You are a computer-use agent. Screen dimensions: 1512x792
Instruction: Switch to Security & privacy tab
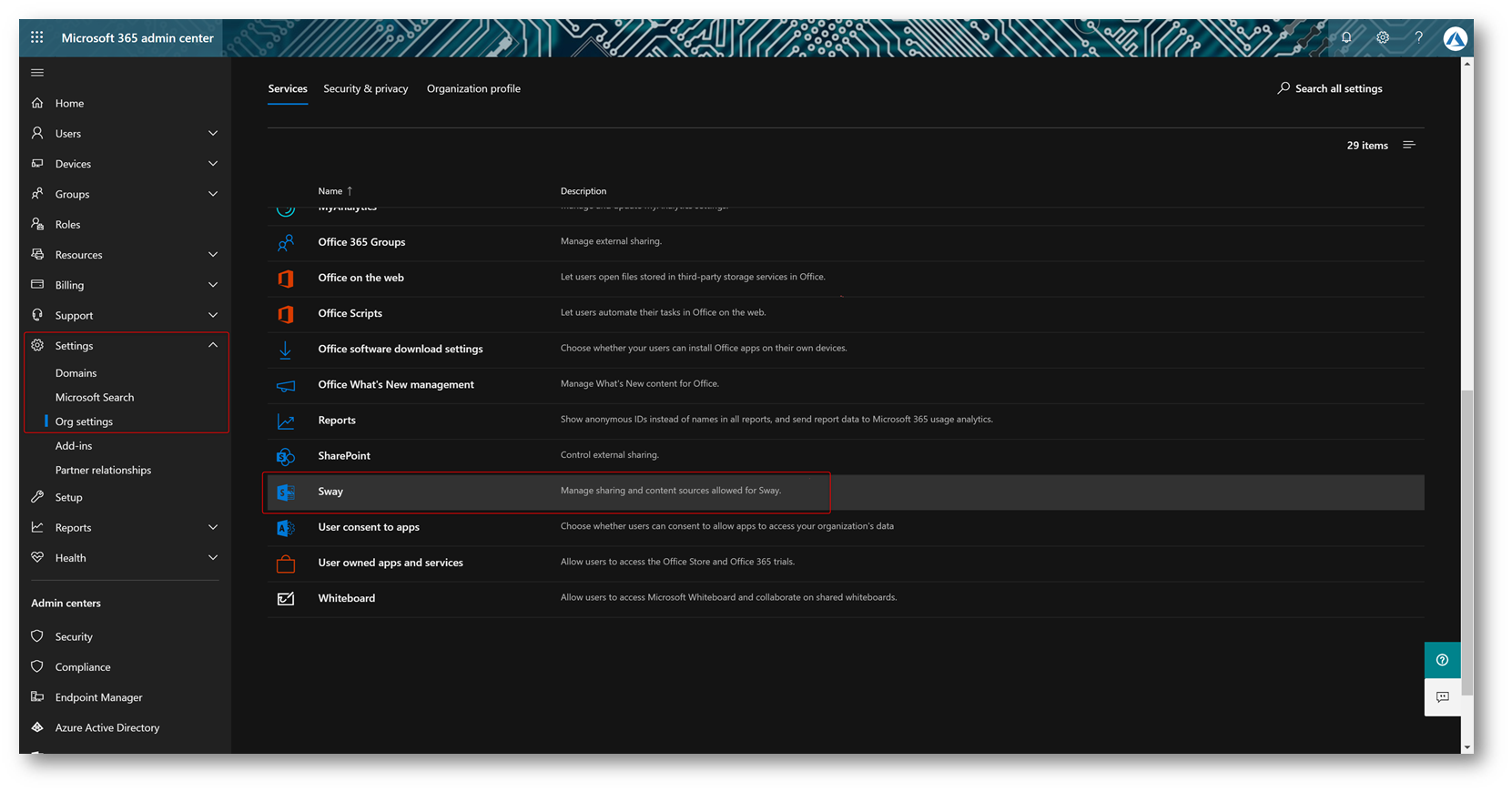[366, 88]
